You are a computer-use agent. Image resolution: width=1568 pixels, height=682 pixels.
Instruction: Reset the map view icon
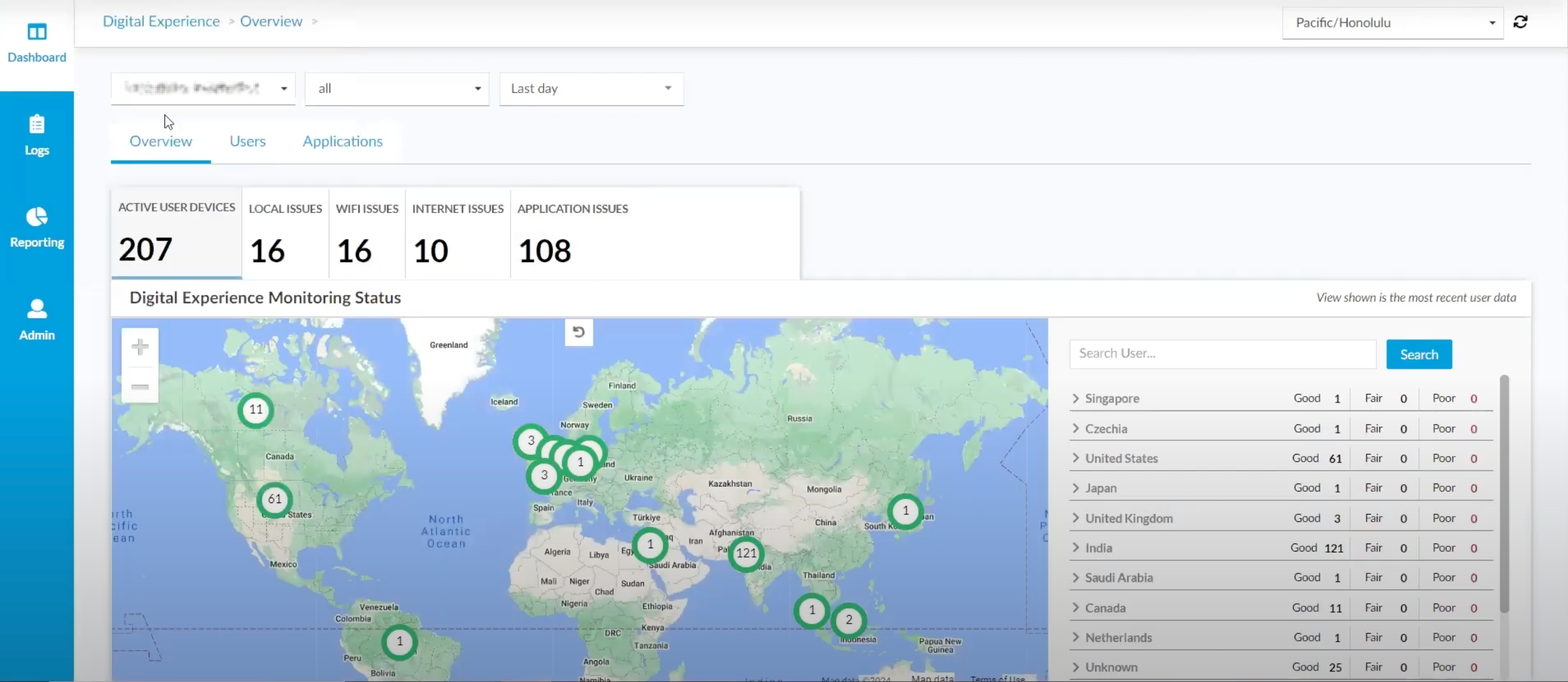(x=578, y=333)
